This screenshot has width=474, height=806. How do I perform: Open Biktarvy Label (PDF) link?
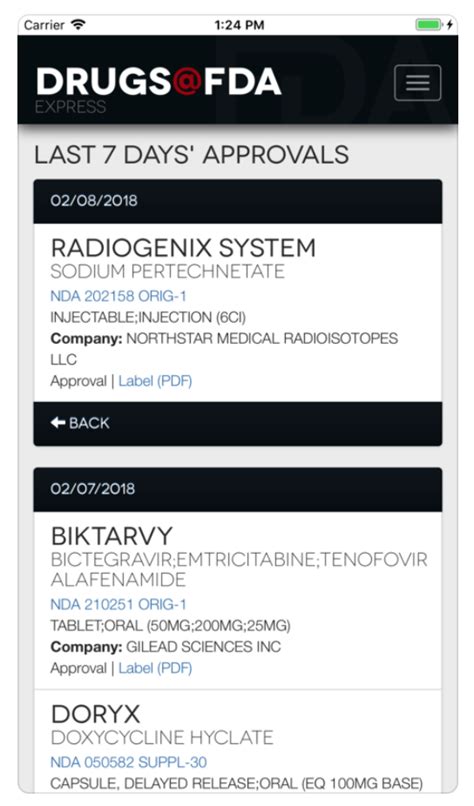[x=155, y=668]
